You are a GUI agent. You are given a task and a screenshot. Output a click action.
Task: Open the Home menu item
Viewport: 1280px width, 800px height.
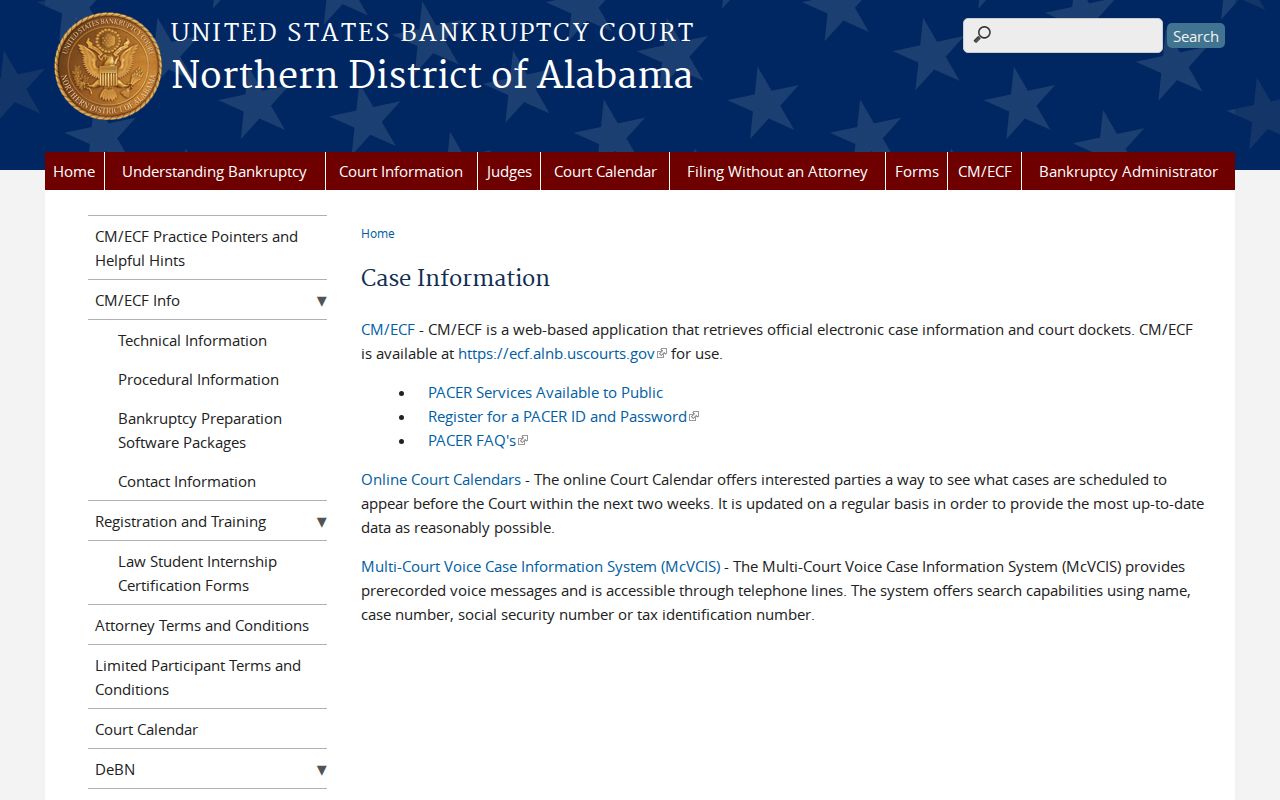(74, 171)
